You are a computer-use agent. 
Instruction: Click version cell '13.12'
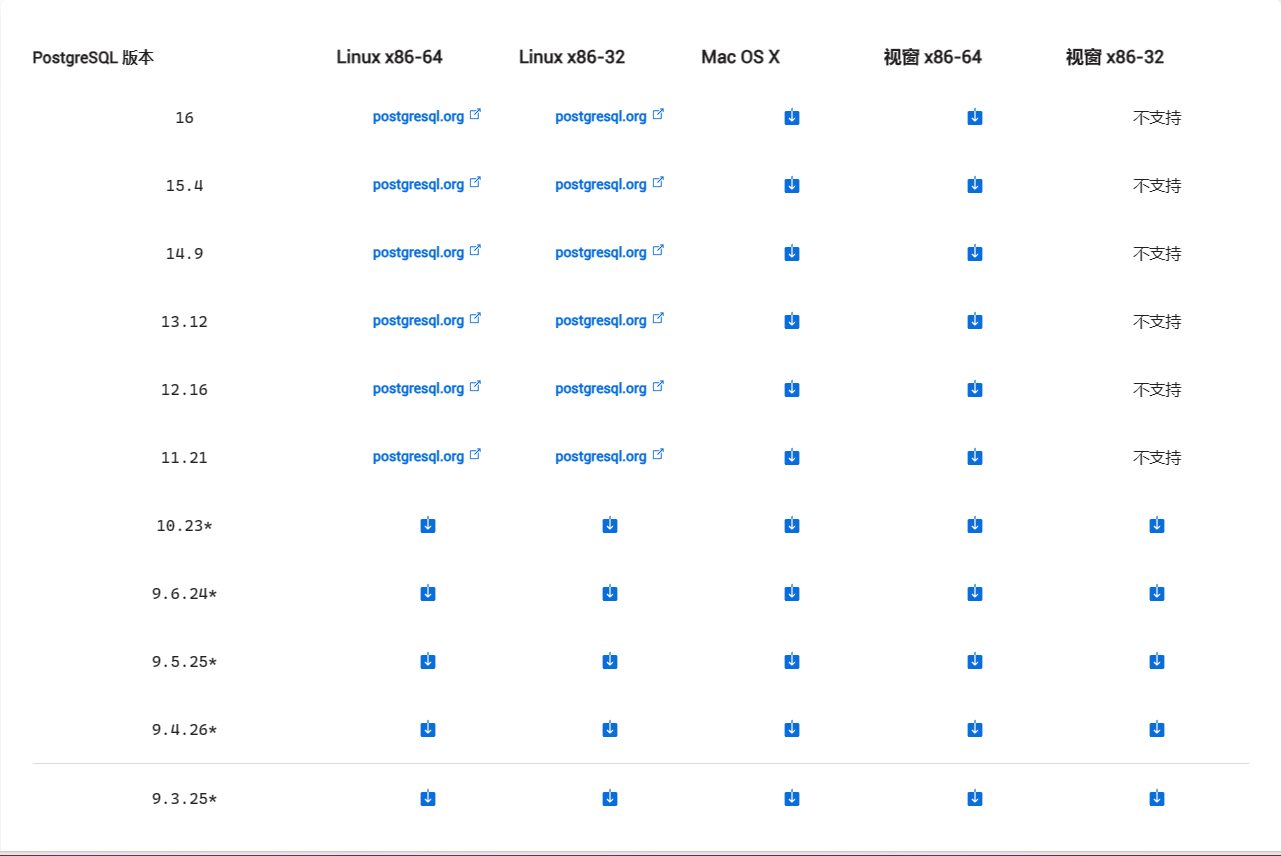click(x=184, y=322)
